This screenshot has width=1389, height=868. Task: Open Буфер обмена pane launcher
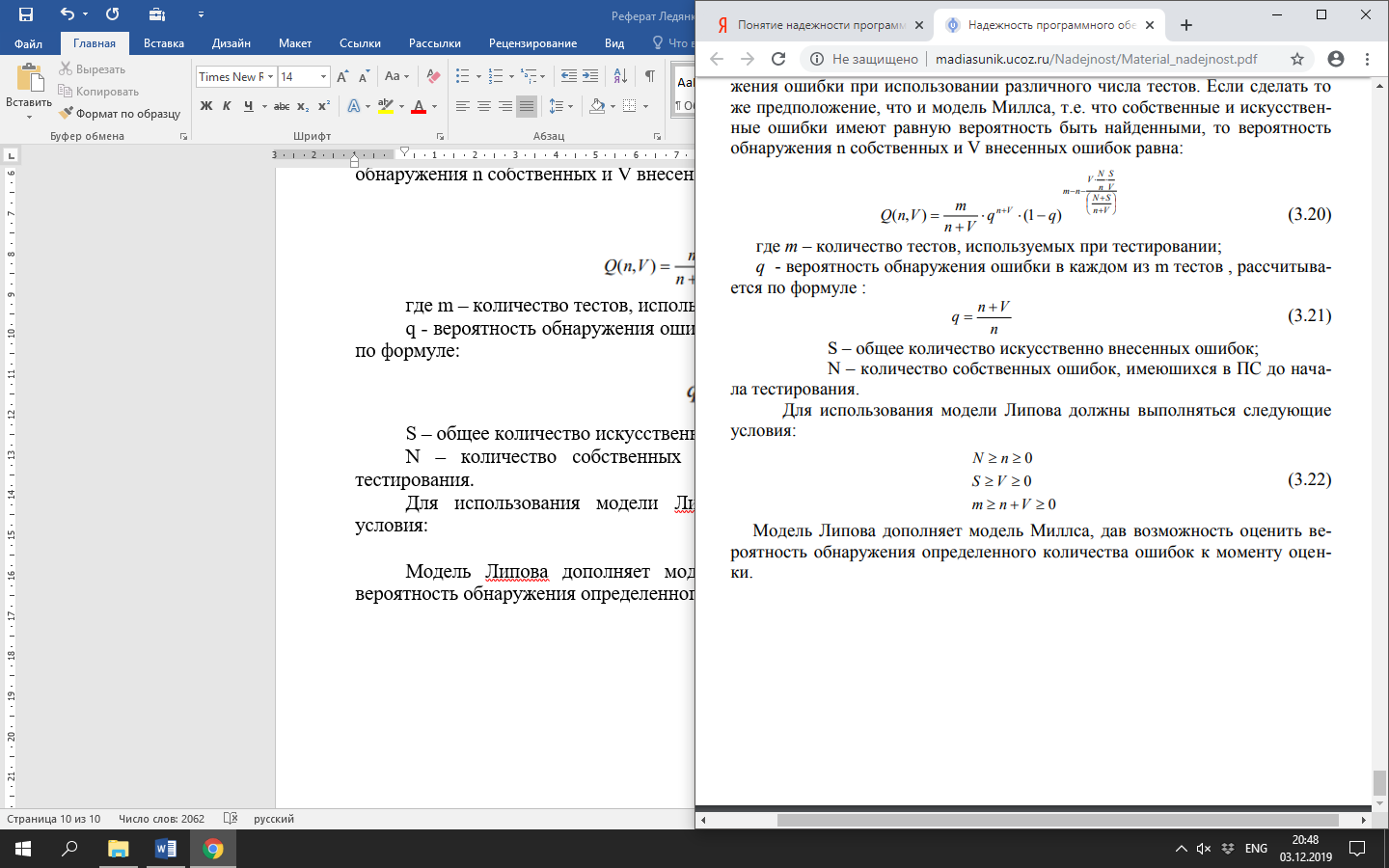coord(183,137)
